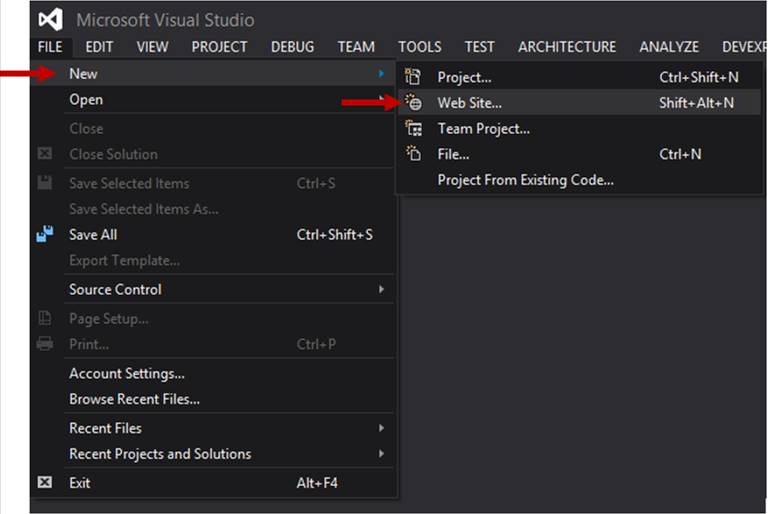Click the Microsoft Visual Studio title text
The width and height of the screenshot is (768, 514).
coord(165,20)
